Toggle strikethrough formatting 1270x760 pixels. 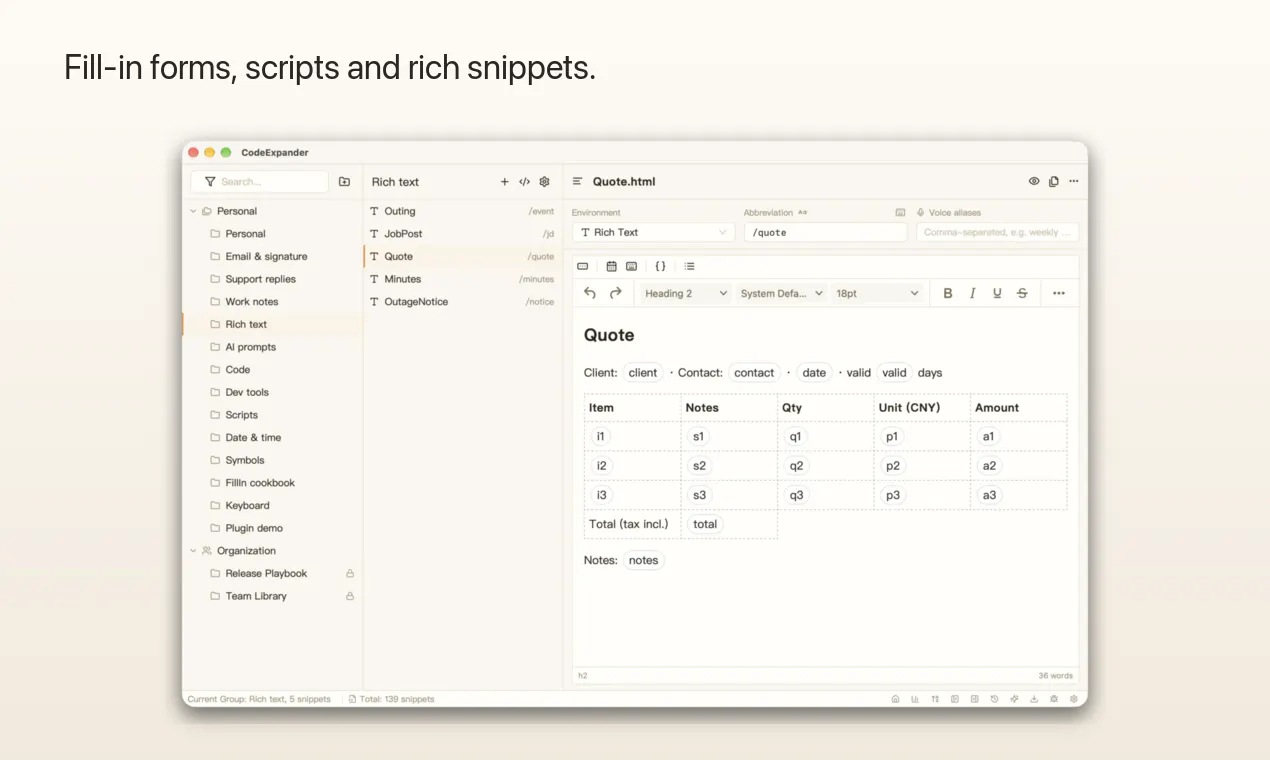click(x=1022, y=293)
